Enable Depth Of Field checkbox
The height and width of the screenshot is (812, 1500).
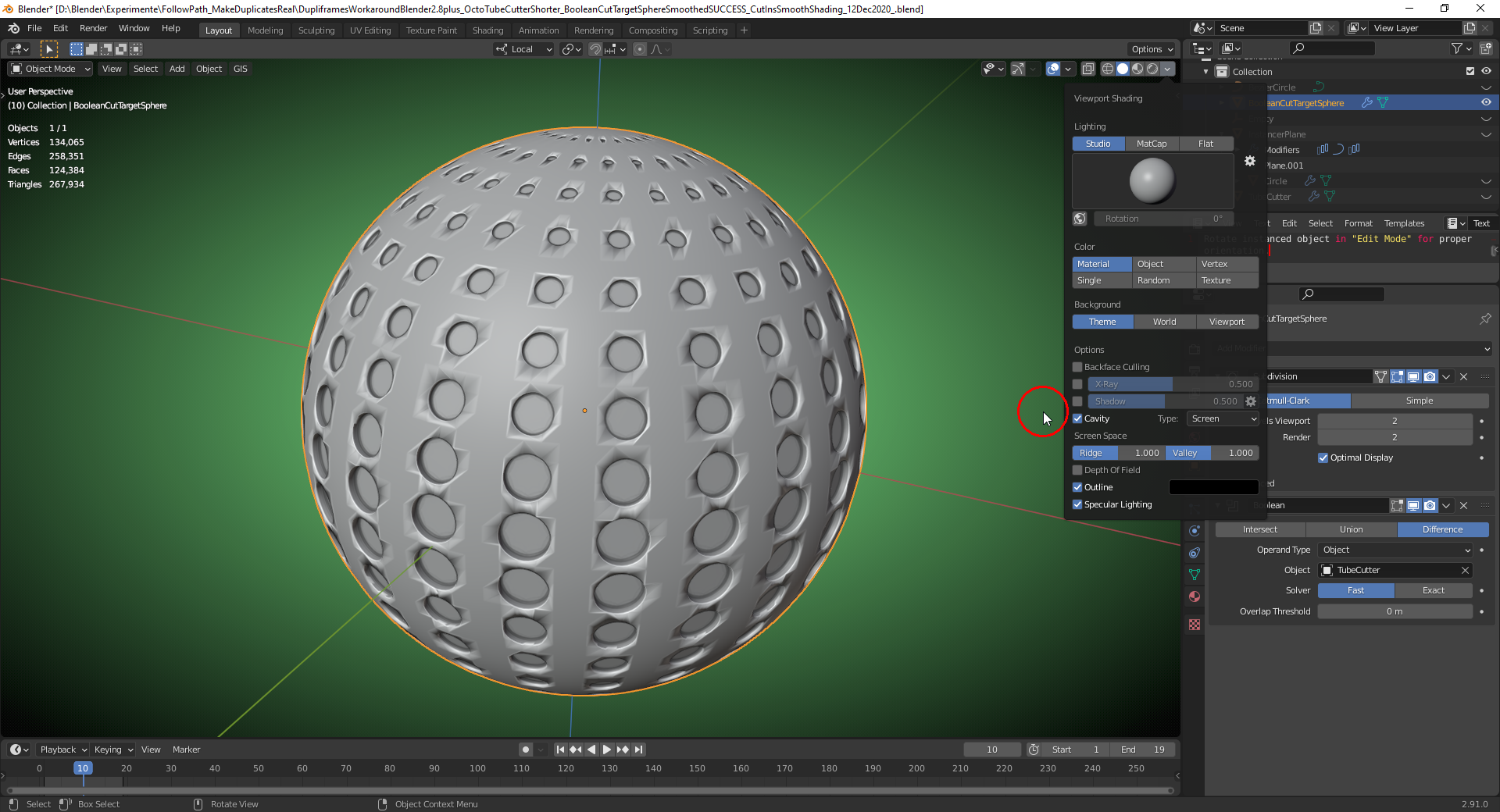coord(1077,470)
